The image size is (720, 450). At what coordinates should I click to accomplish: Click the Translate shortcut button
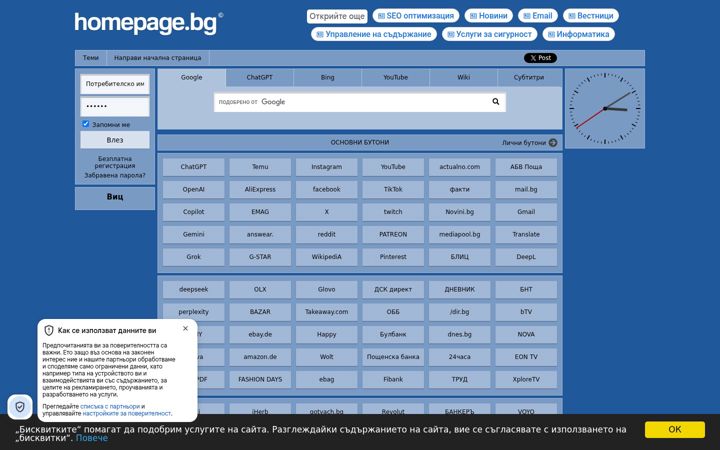click(526, 235)
